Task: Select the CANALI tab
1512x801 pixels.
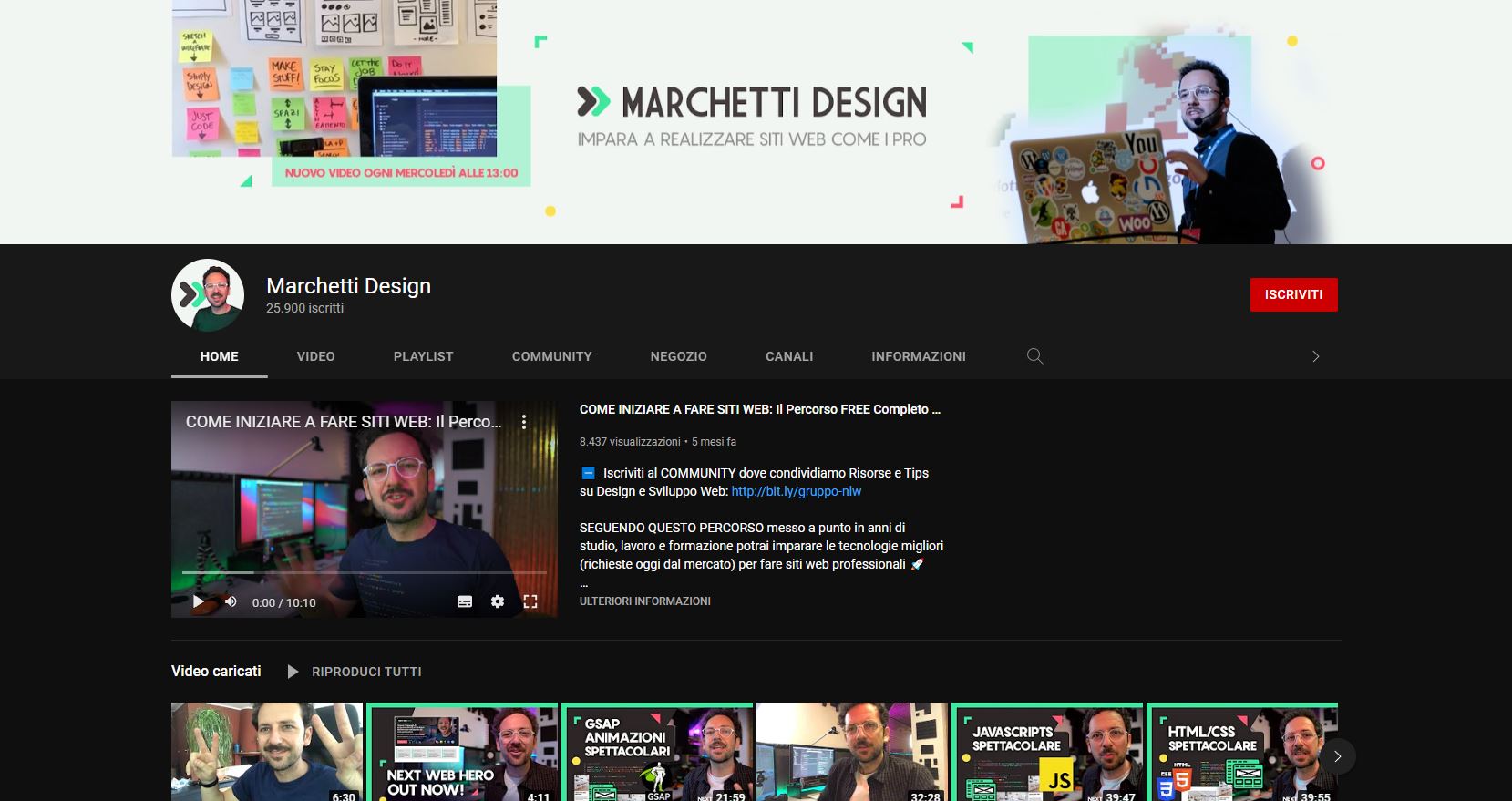Action: point(789,356)
